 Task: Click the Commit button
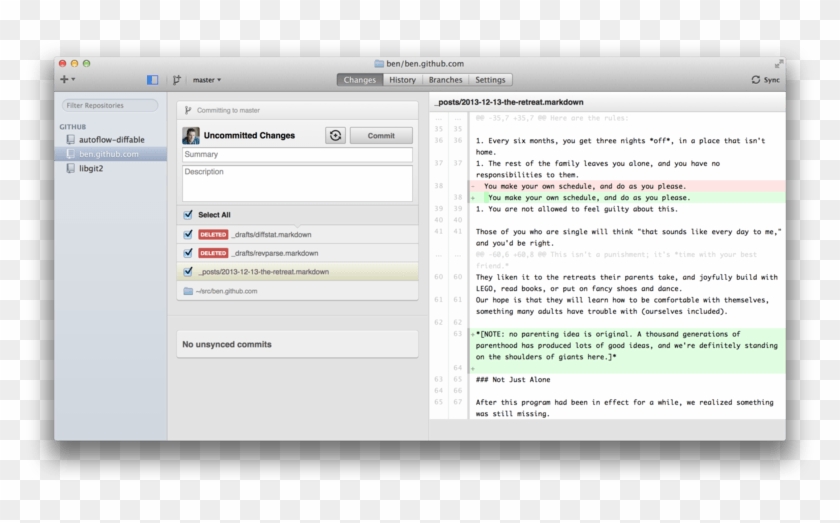coord(381,136)
